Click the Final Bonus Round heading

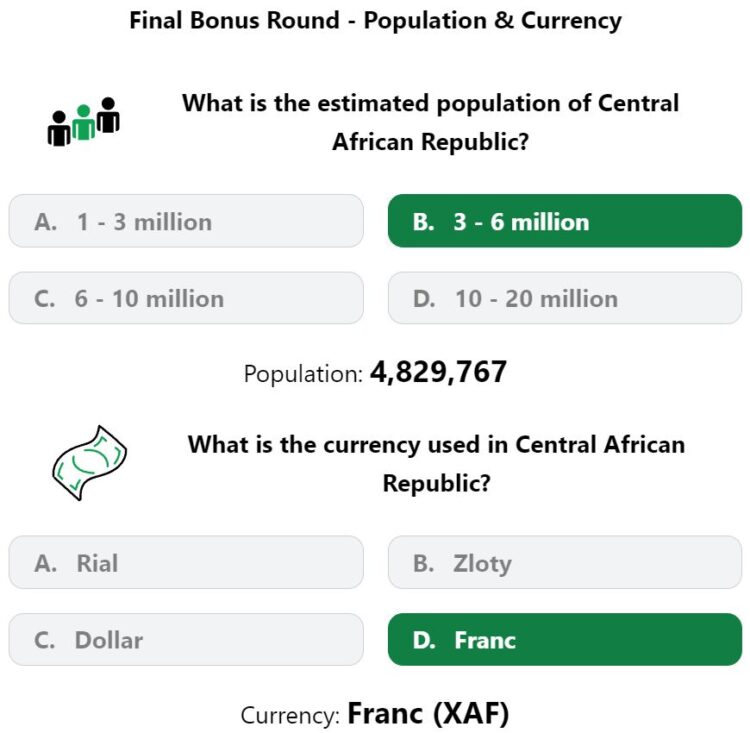[x=375, y=21]
